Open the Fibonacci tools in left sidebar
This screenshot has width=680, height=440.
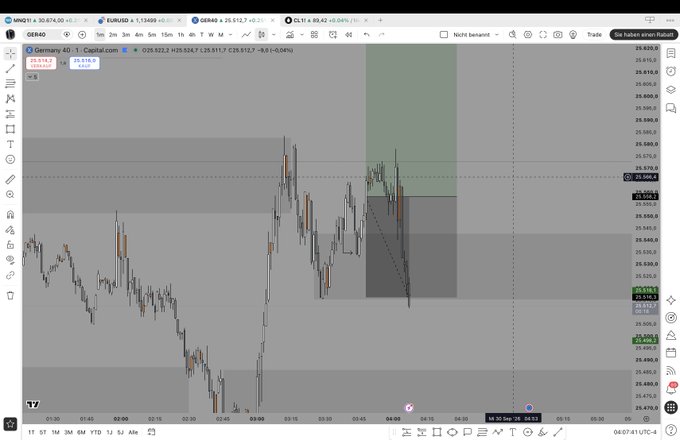pos(10,84)
